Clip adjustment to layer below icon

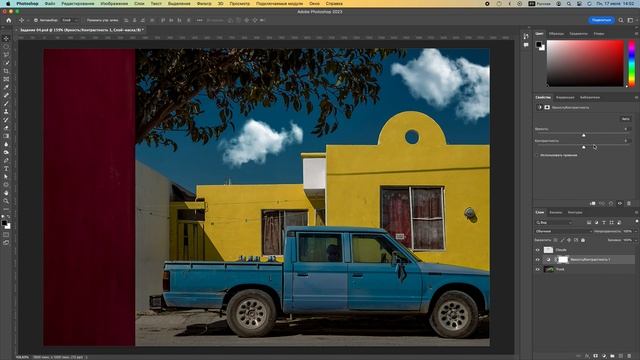coord(593,203)
